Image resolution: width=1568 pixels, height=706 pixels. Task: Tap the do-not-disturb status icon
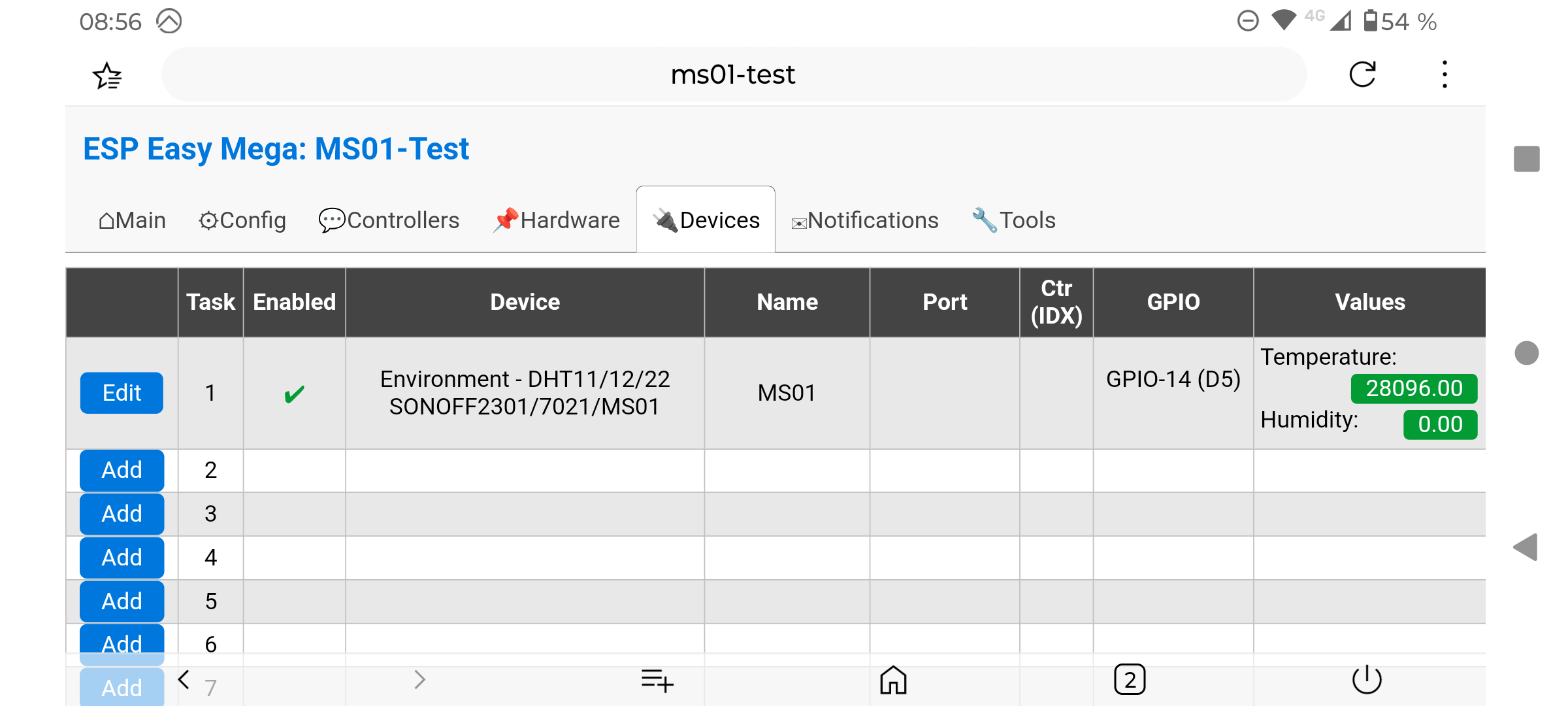(1248, 21)
